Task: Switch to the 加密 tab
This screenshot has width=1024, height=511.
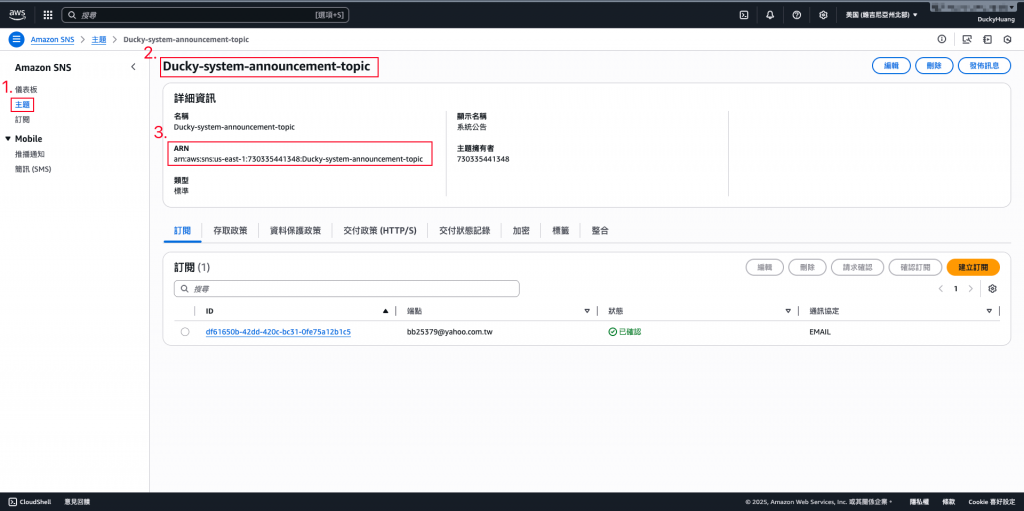Action: coord(521,231)
